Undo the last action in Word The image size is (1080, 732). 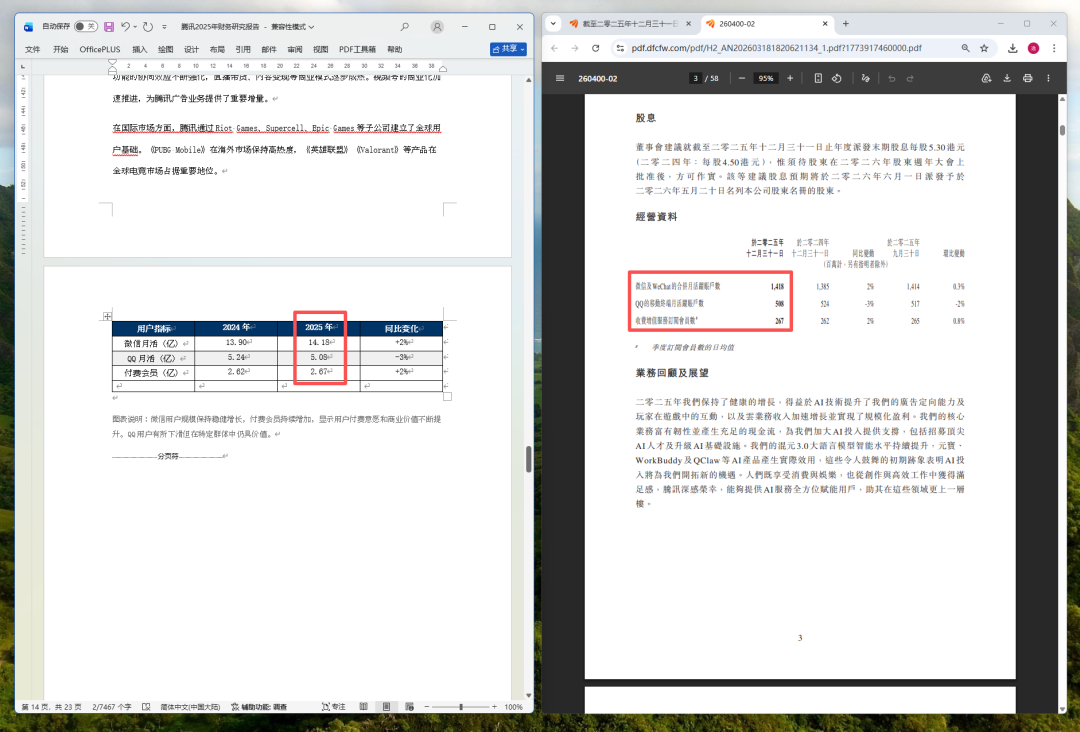coord(125,27)
